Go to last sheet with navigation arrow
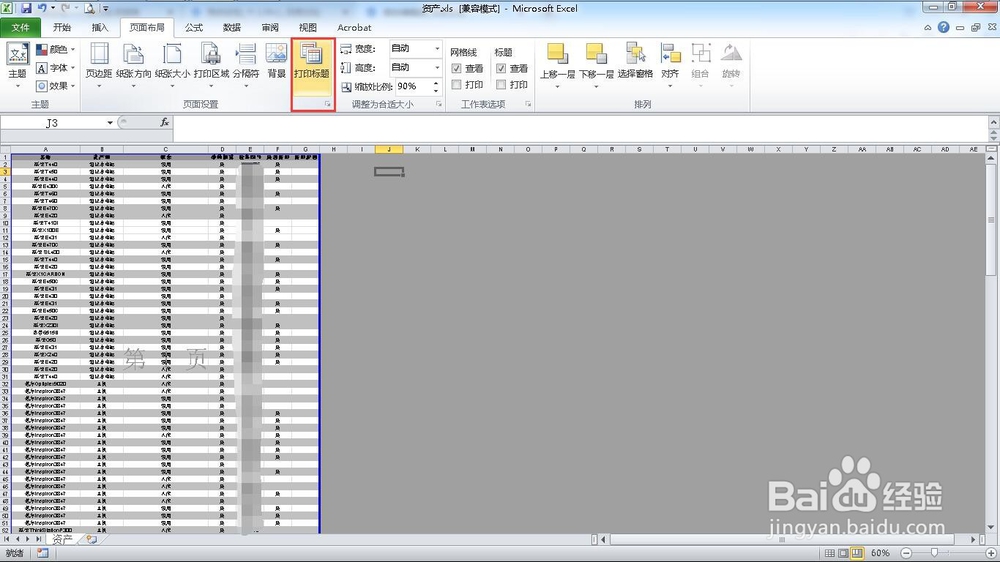Viewport: 1000px width, 562px height. coord(38,540)
